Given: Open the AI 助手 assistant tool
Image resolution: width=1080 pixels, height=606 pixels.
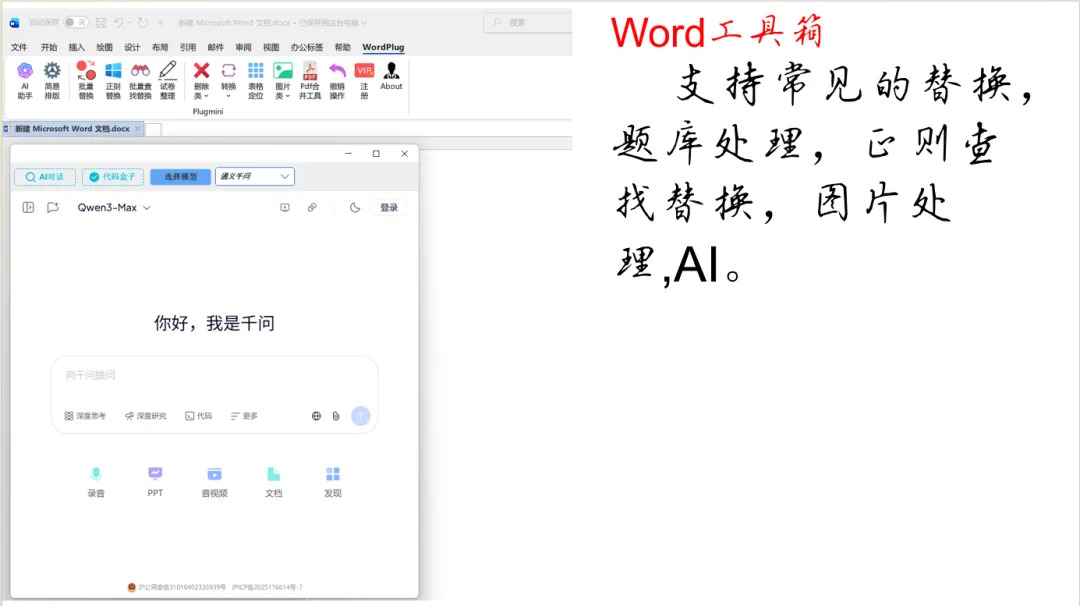Looking at the screenshot, I should pyautogui.click(x=25, y=81).
